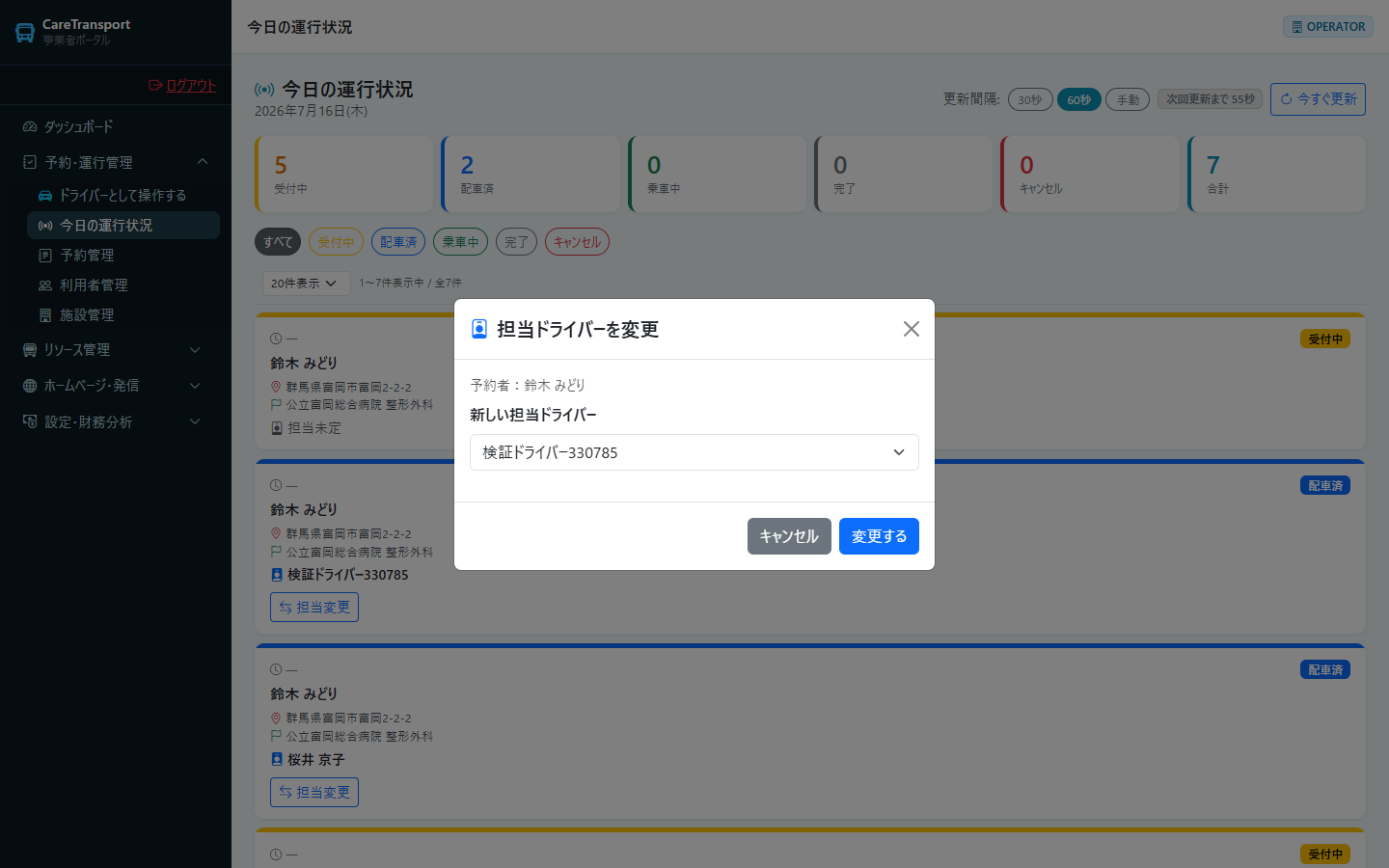
Task: Collapse the 予約・運行管理 section
Action: pos(116,162)
